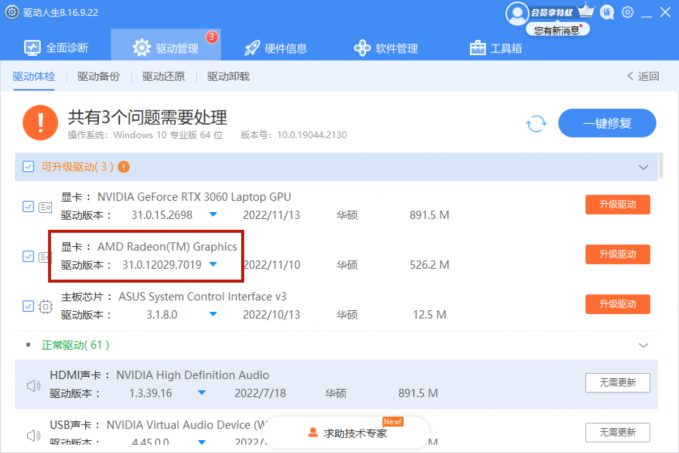This screenshot has height=453, width=679.
Task: Open version dropdown for NVIDIA Virtual Audio Device
Action: click(x=202, y=442)
